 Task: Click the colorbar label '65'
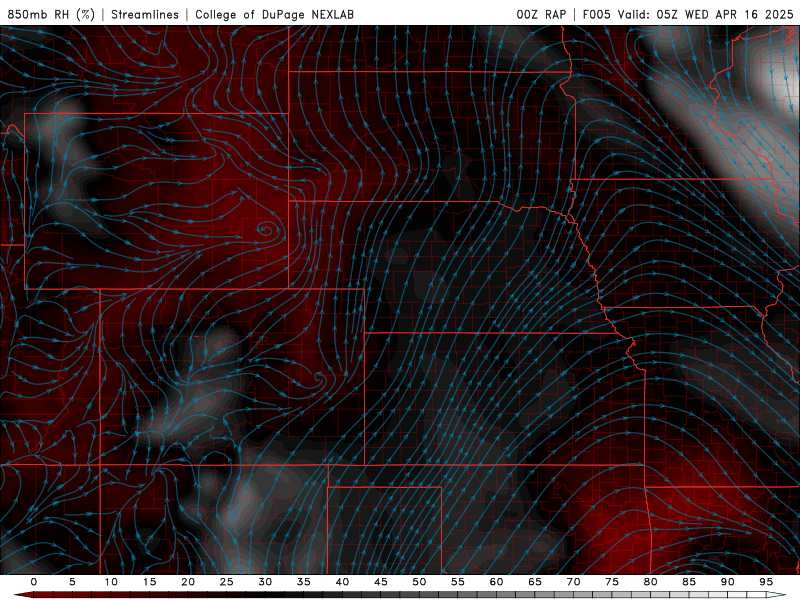click(x=534, y=582)
